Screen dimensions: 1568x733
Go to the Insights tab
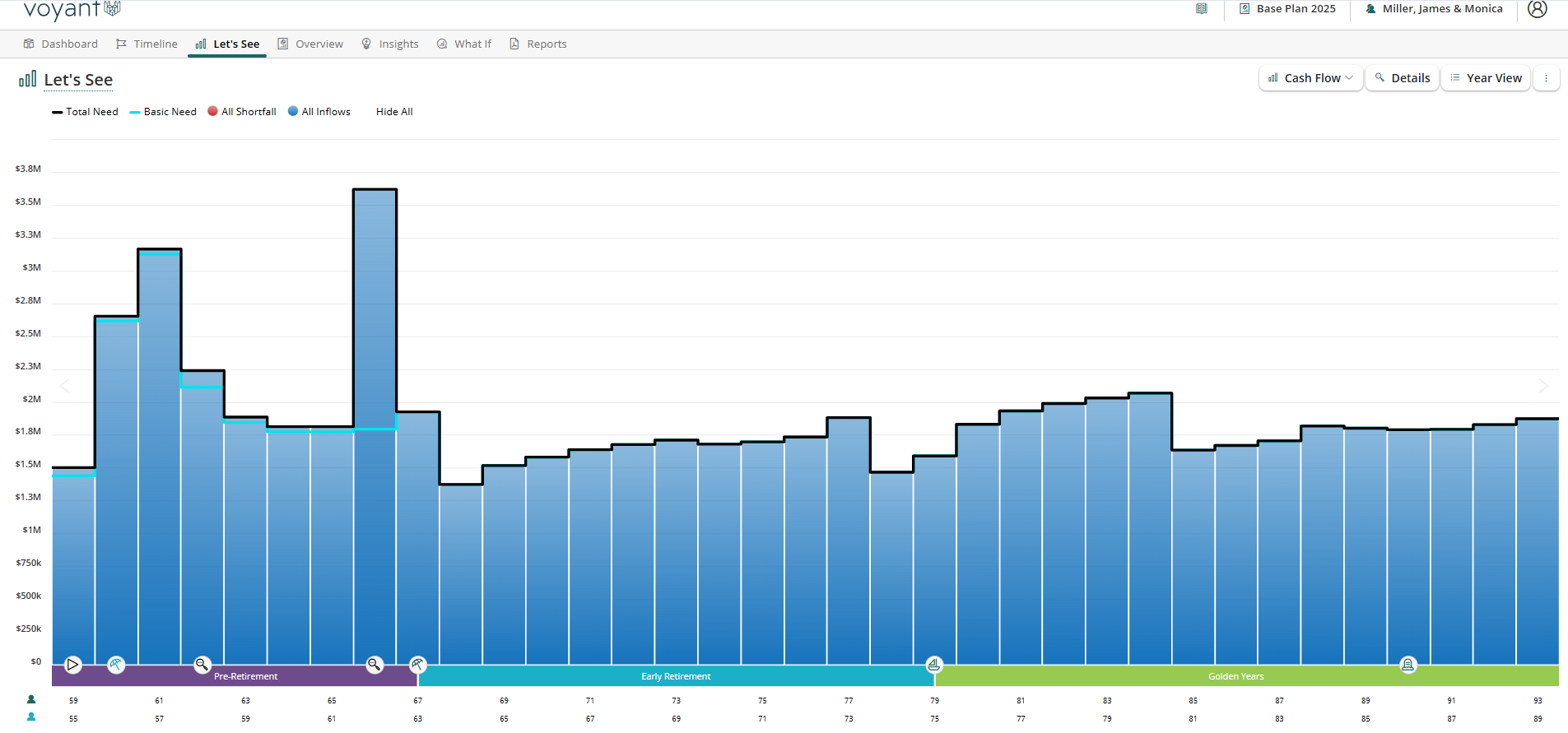coord(390,44)
